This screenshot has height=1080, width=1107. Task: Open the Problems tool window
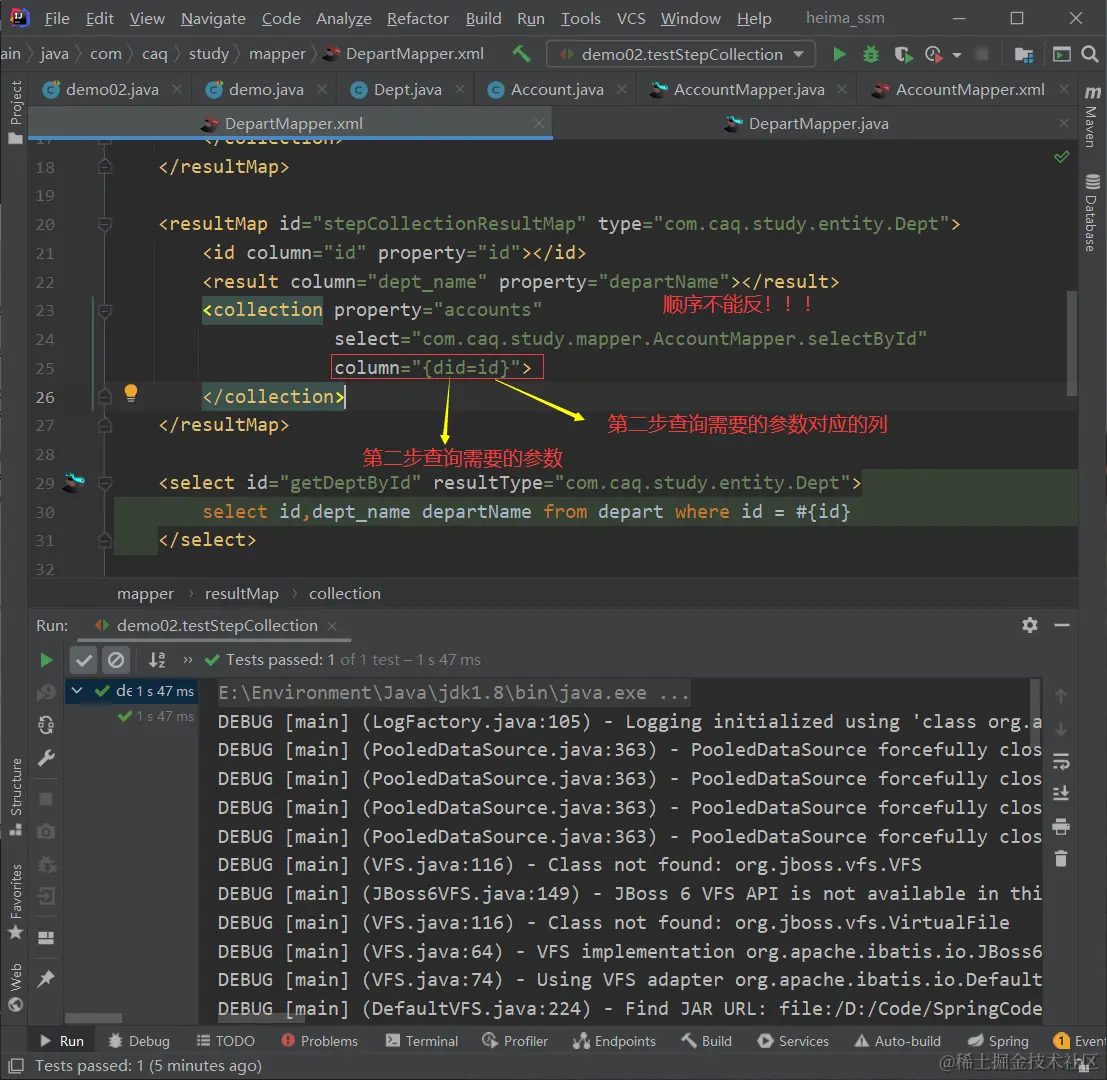(x=319, y=1040)
